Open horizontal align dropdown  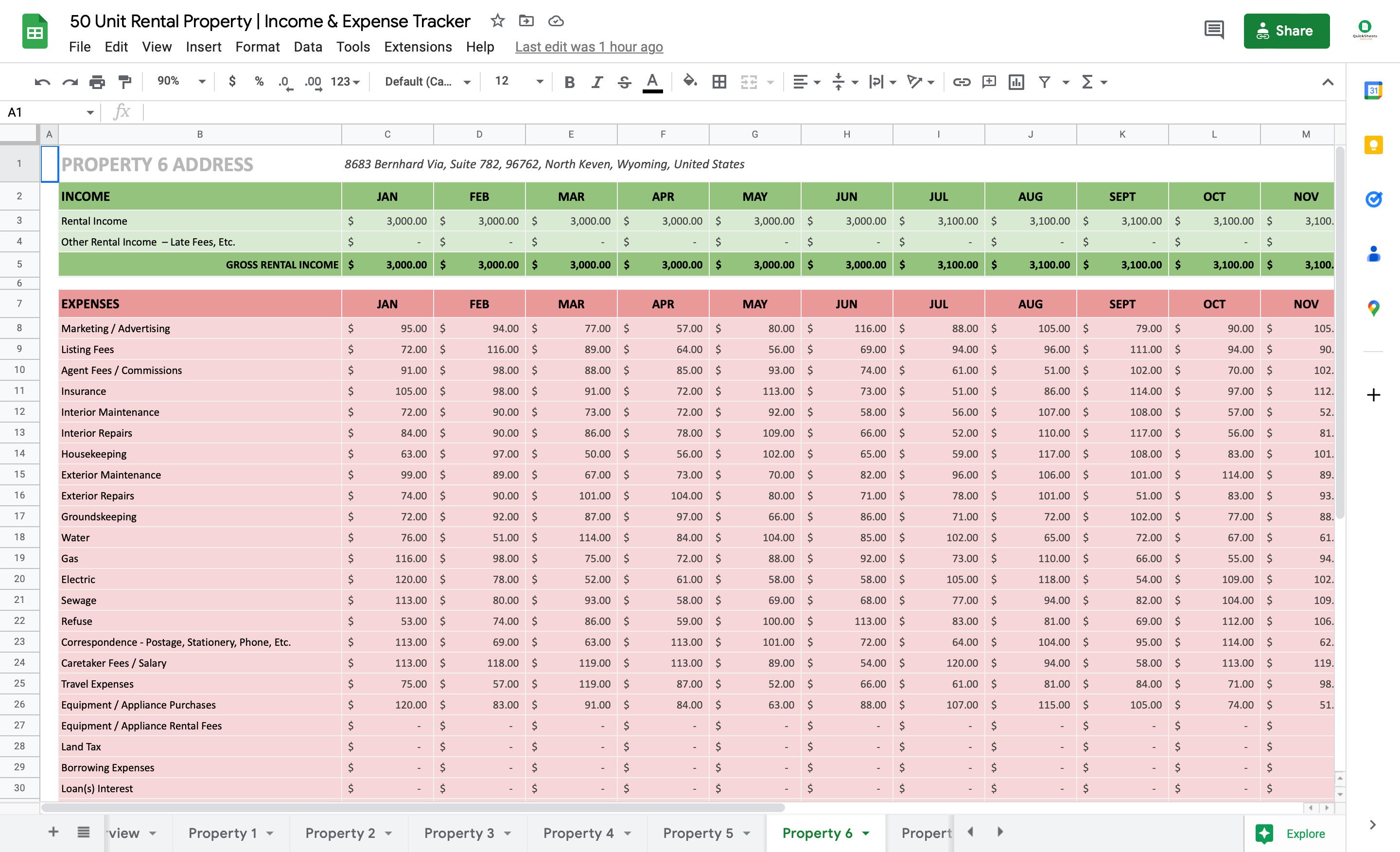tap(806, 82)
